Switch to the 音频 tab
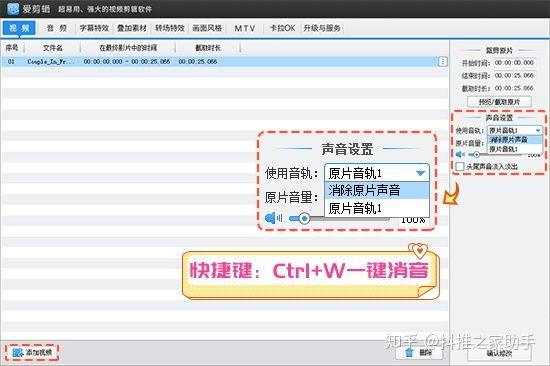Screen dimensions: 550x366 click(x=56, y=28)
